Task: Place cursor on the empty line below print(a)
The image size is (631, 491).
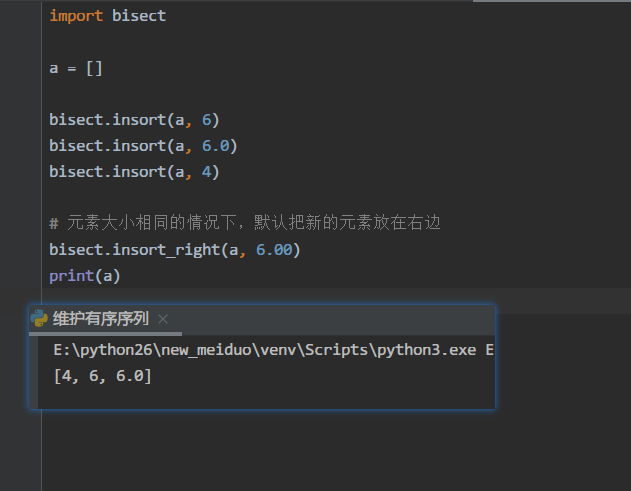Action: (300, 300)
